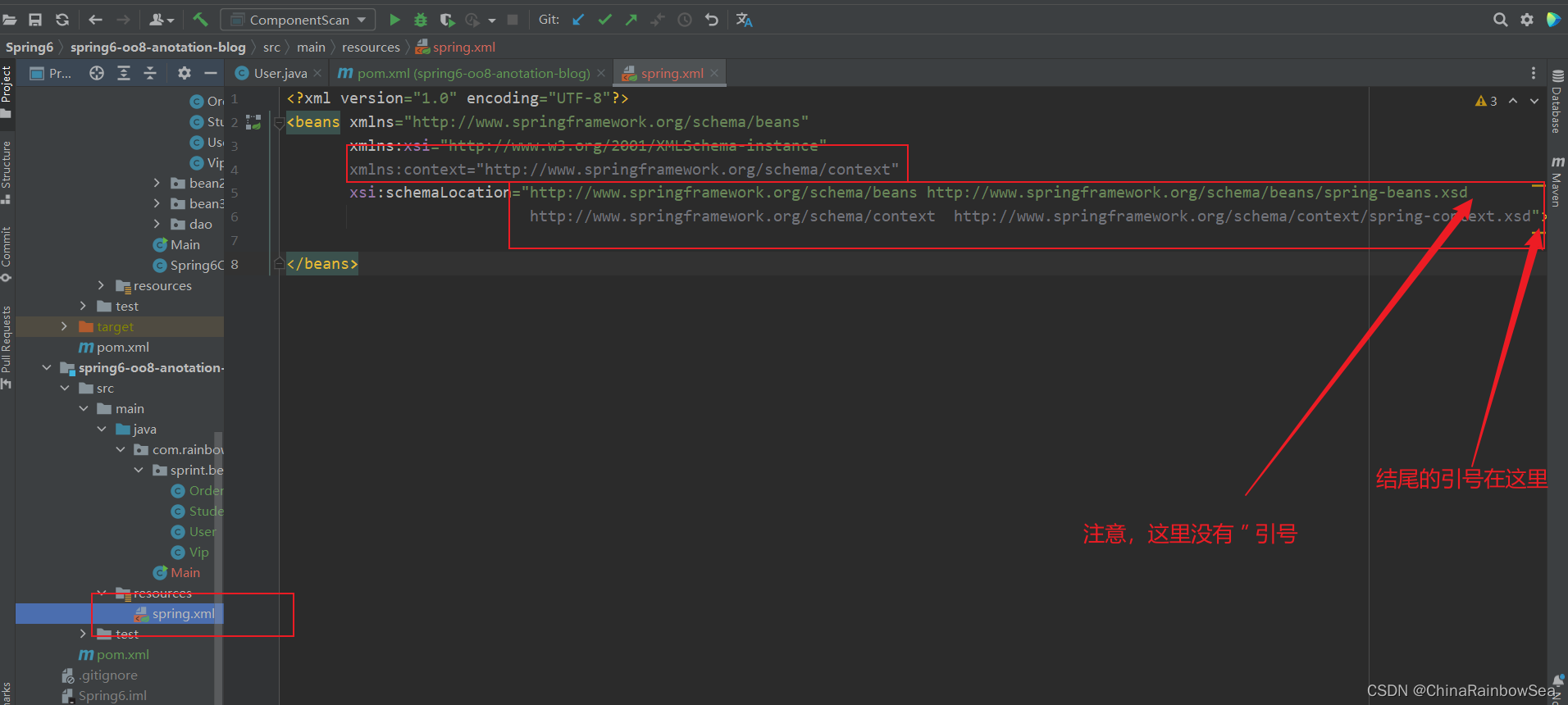Start debugging with the bug icon
The width and height of the screenshot is (1568, 705).
click(421, 20)
